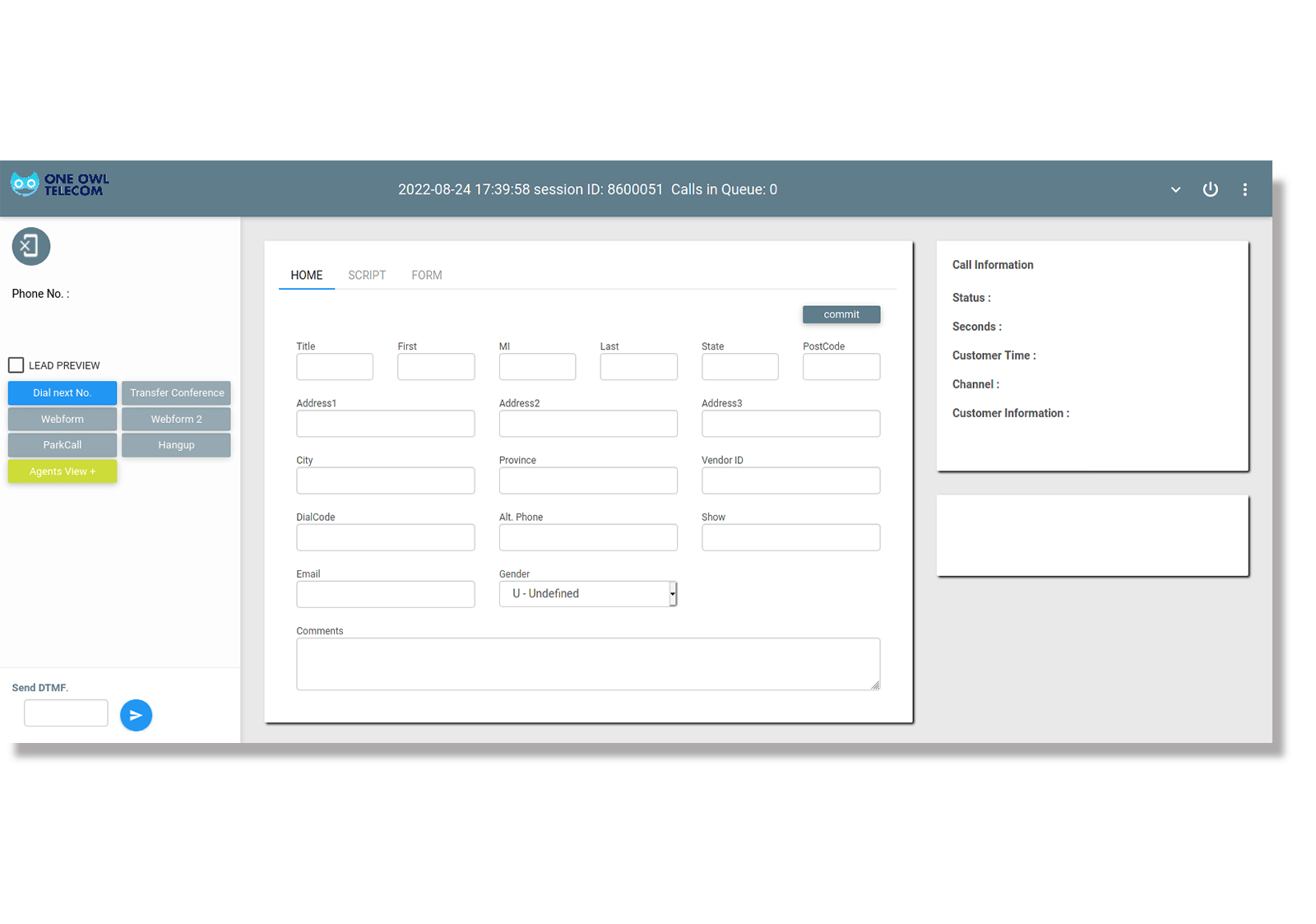Switch to the SCRIPT tab
The image size is (1316, 924).
click(x=367, y=275)
